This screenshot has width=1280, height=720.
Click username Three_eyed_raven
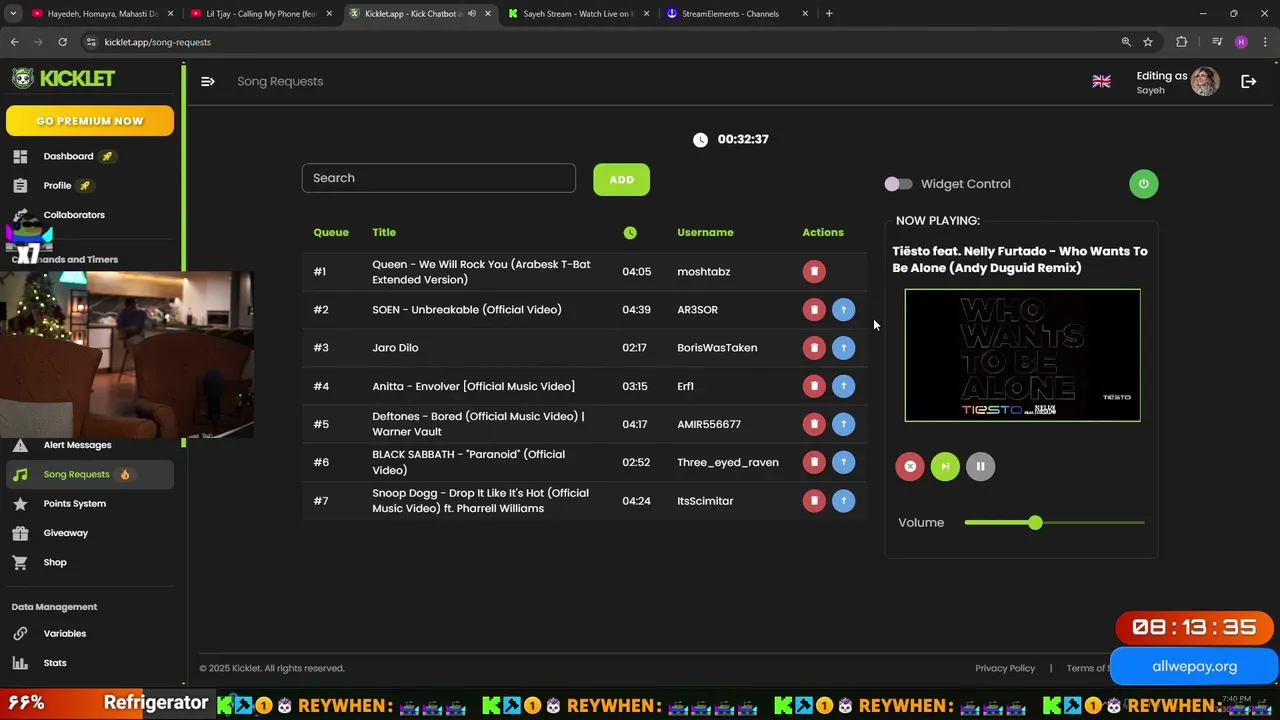(728, 462)
